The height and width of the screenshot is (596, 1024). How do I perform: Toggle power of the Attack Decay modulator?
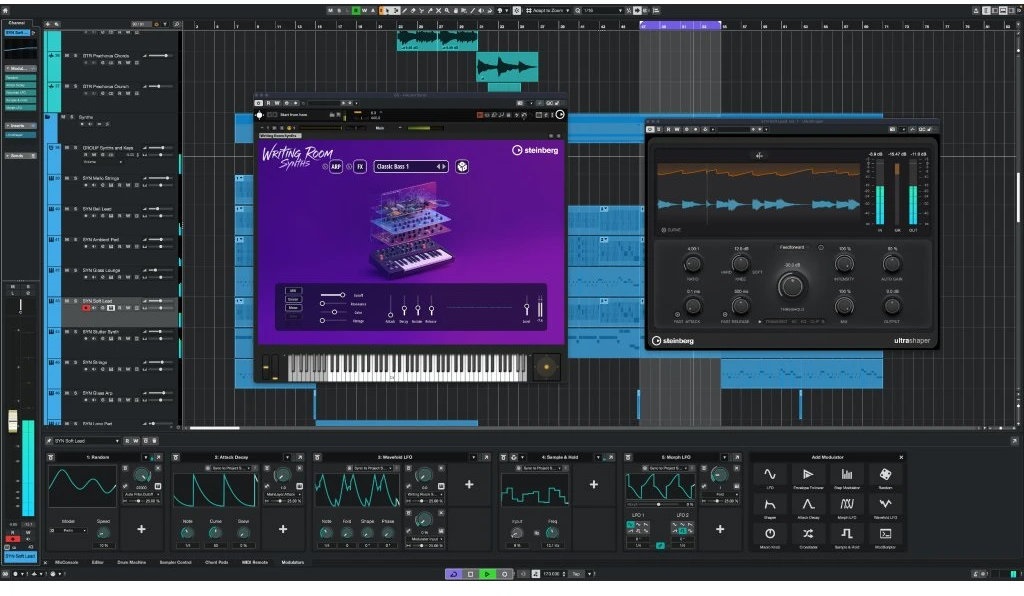tap(176, 458)
